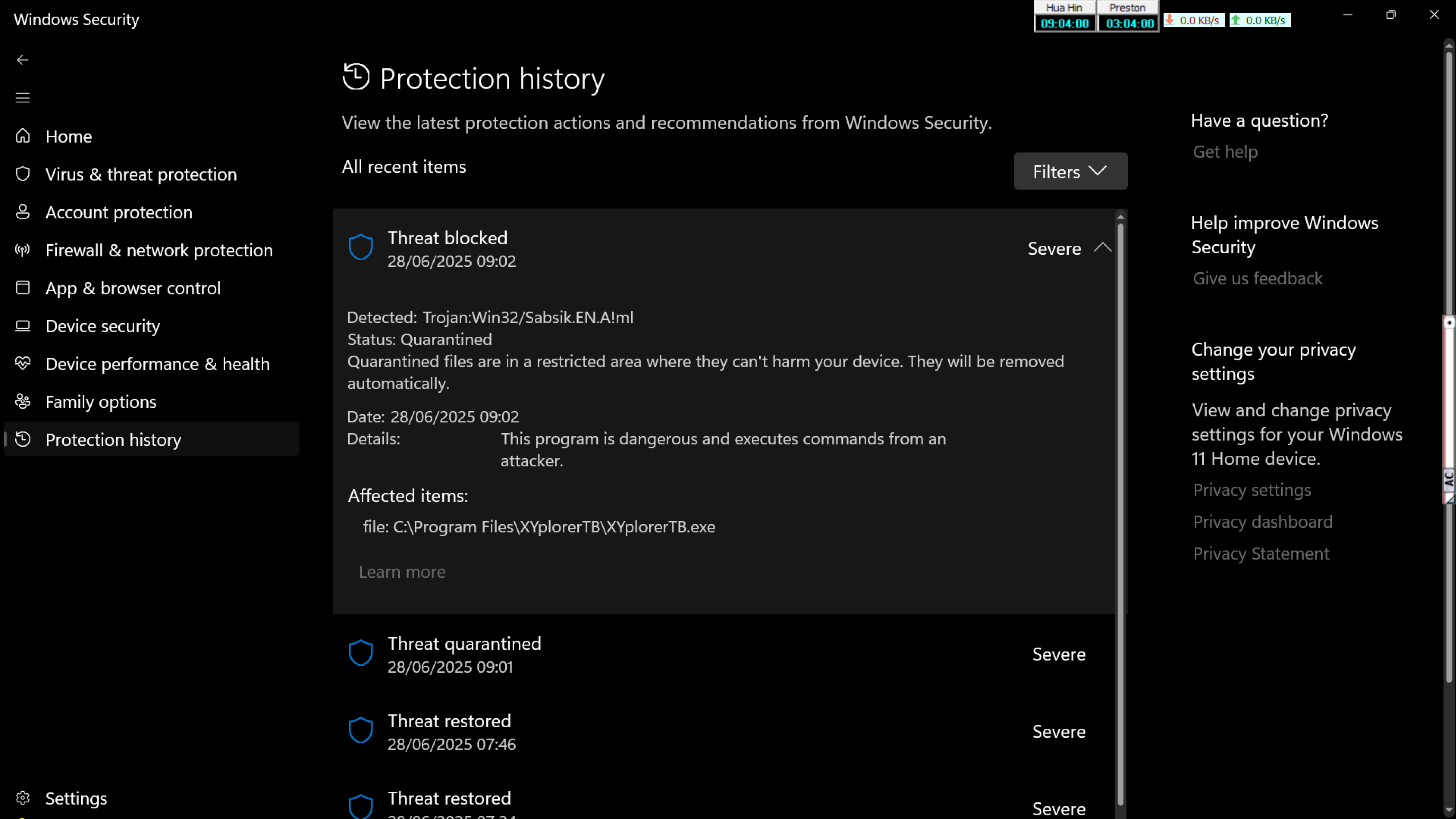The height and width of the screenshot is (819, 1456).
Task: Toggle the hamburger navigation menu
Action: click(x=23, y=98)
